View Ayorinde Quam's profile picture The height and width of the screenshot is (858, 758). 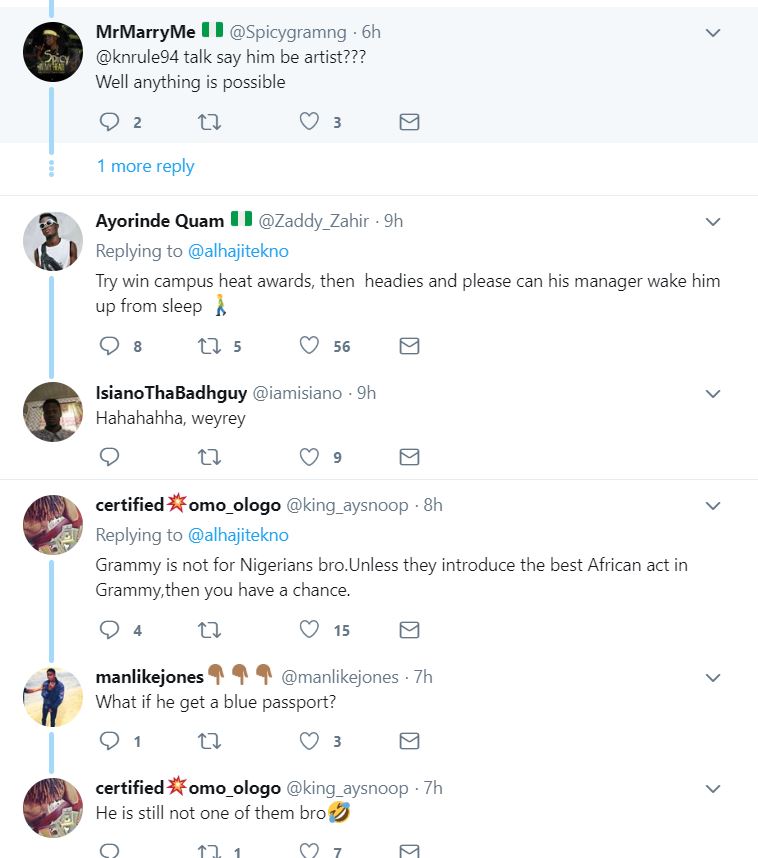[x=52, y=241]
